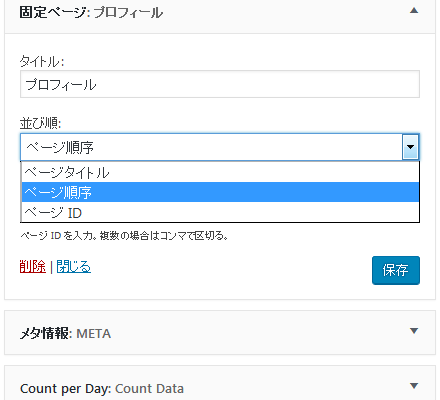The width and height of the screenshot is (440, 400).
Task: Collapse the 固定ページ widget arrow
Action: click(414, 11)
